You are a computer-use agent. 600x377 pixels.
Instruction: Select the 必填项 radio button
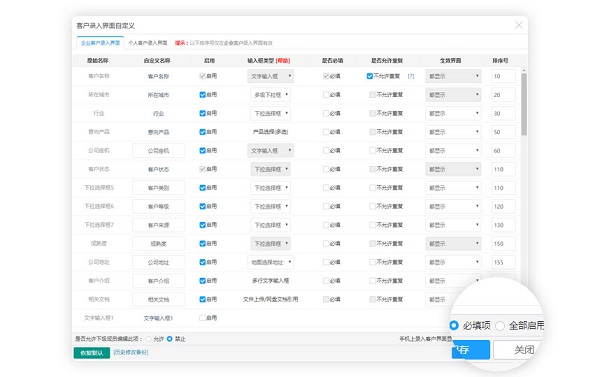tap(454, 325)
